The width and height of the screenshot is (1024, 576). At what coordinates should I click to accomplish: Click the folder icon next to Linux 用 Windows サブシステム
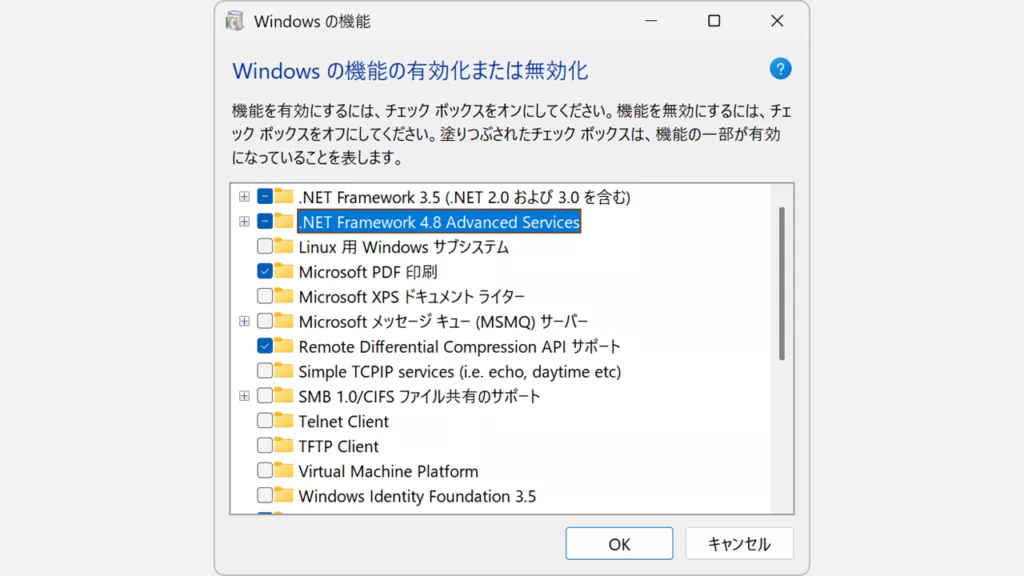click(x=284, y=246)
